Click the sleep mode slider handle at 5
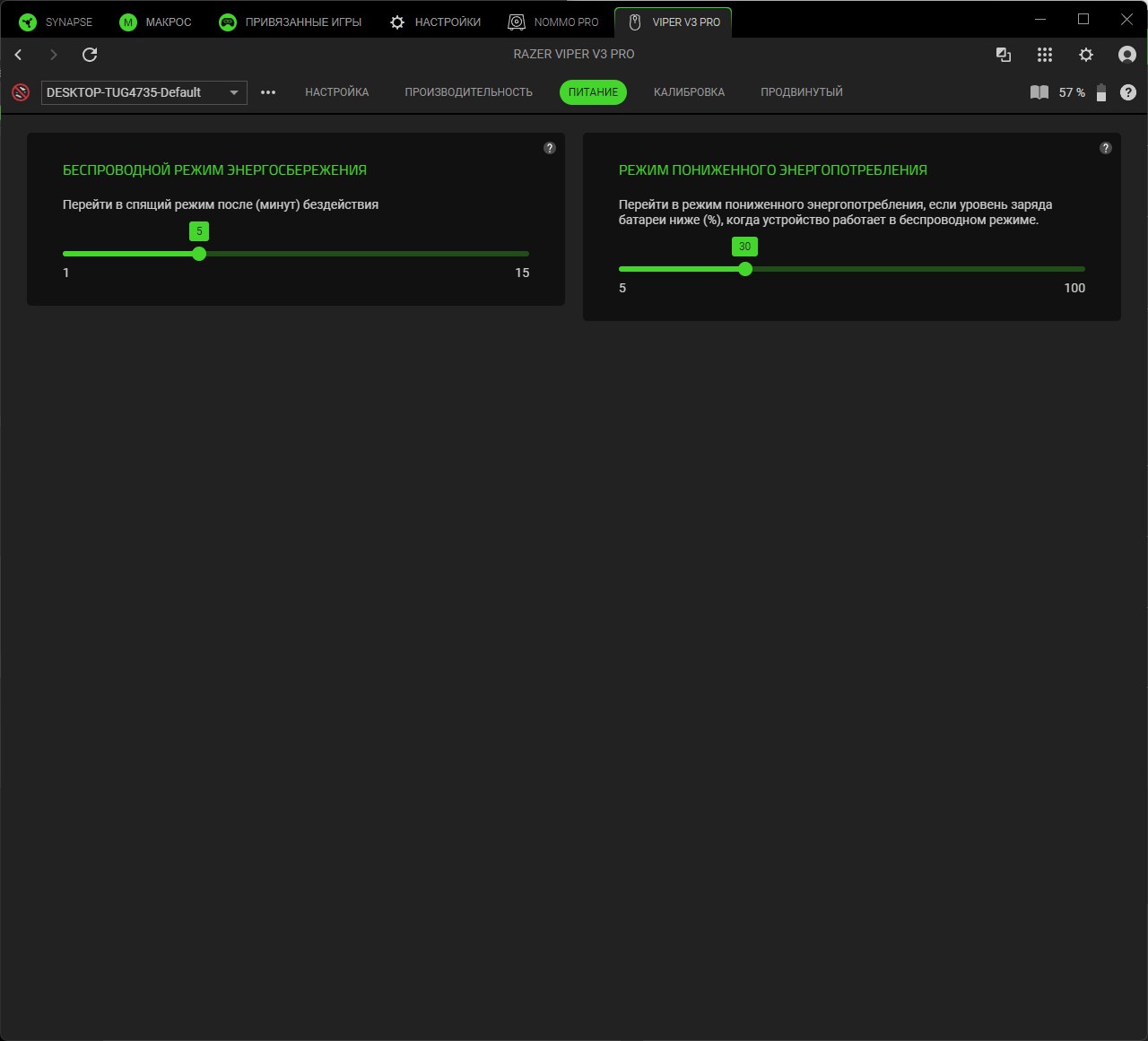Viewport: 1148px width, 1041px height. pyautogui.click(x=199, y=254)
